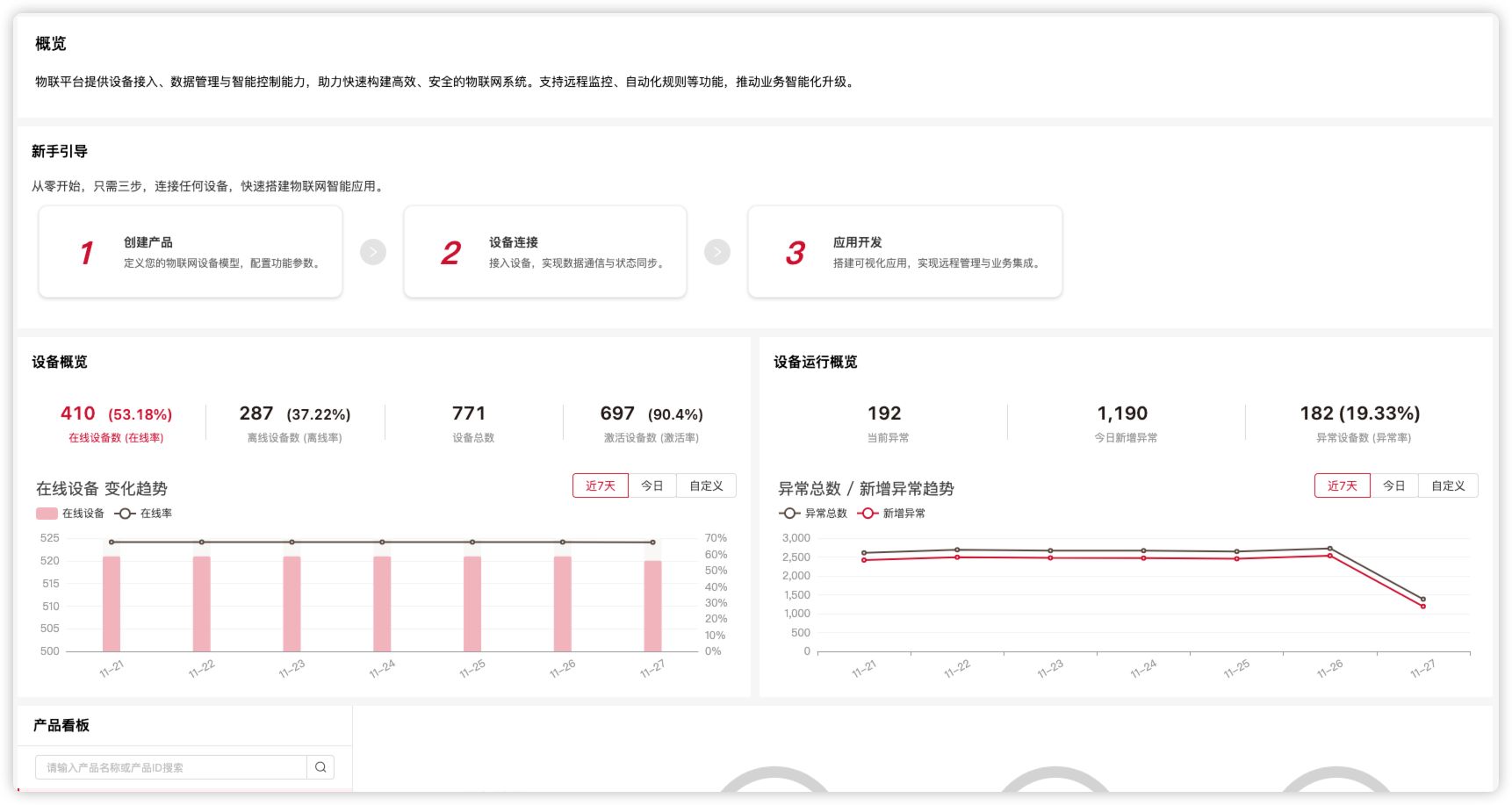1512x805 pixels.
Task: Select 近7天 for anomaly trend chart
Action: point(1342,486)
